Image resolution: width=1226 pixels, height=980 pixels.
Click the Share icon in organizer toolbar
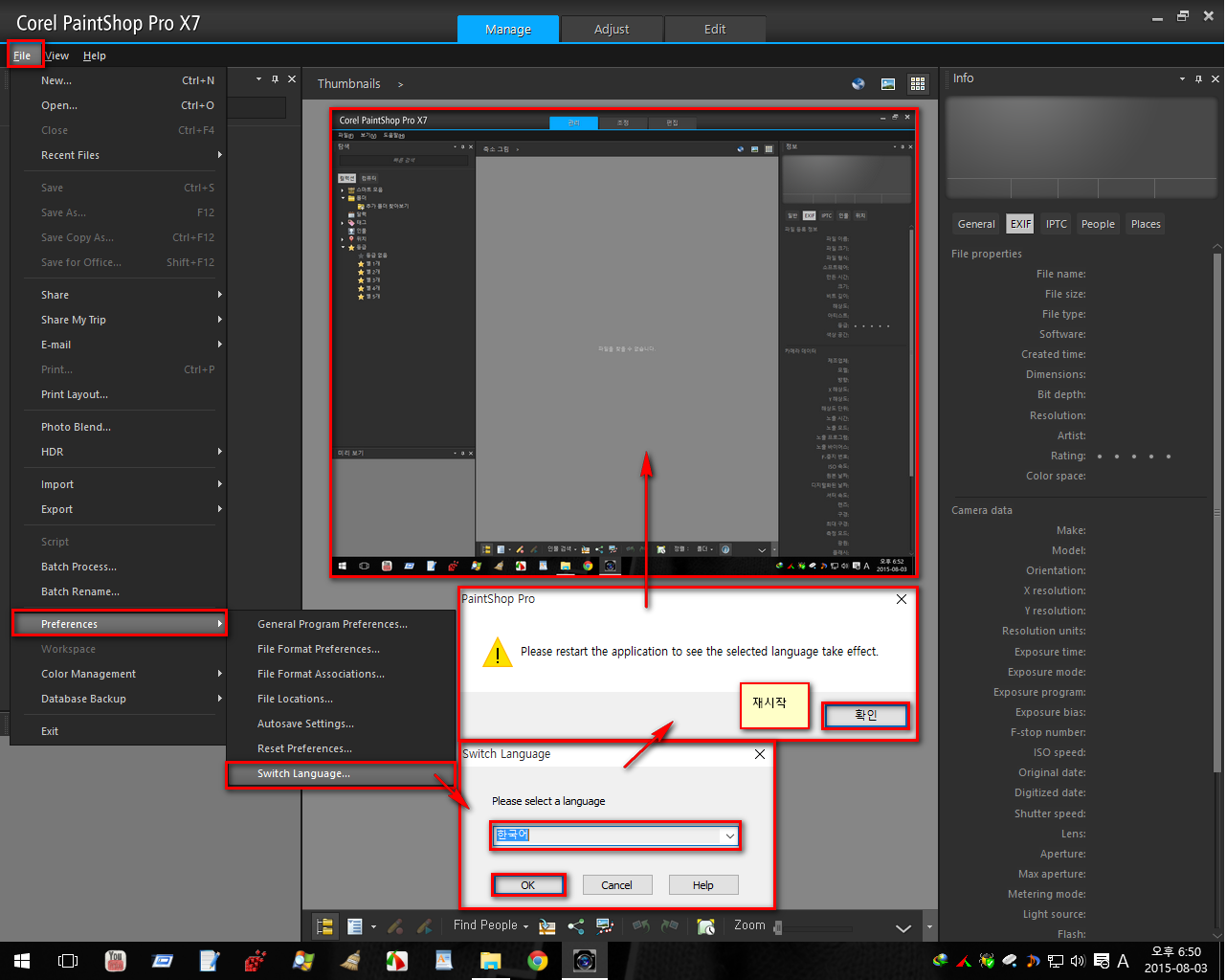[576, 926]
